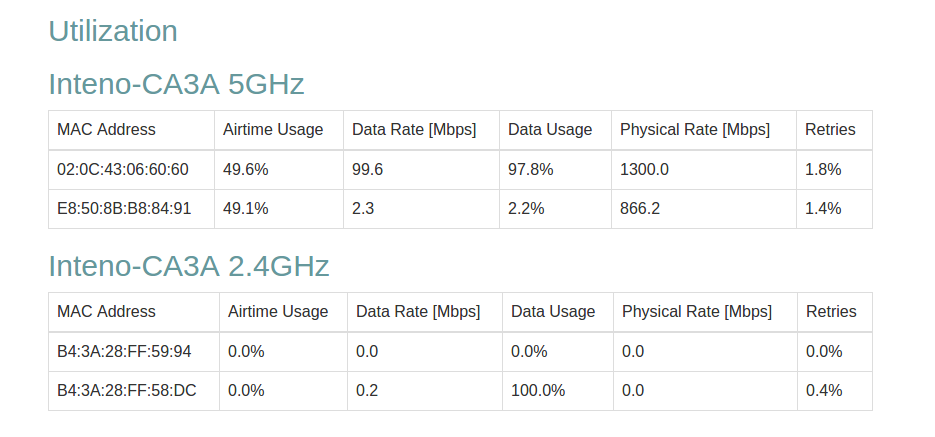Click the 99.6 data rate value
This screenshot has width=935, height=437.
click(x=368, y=170)
